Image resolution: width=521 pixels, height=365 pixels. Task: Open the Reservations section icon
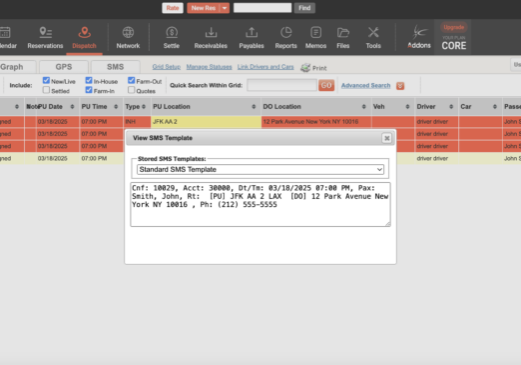pos(45,32)
